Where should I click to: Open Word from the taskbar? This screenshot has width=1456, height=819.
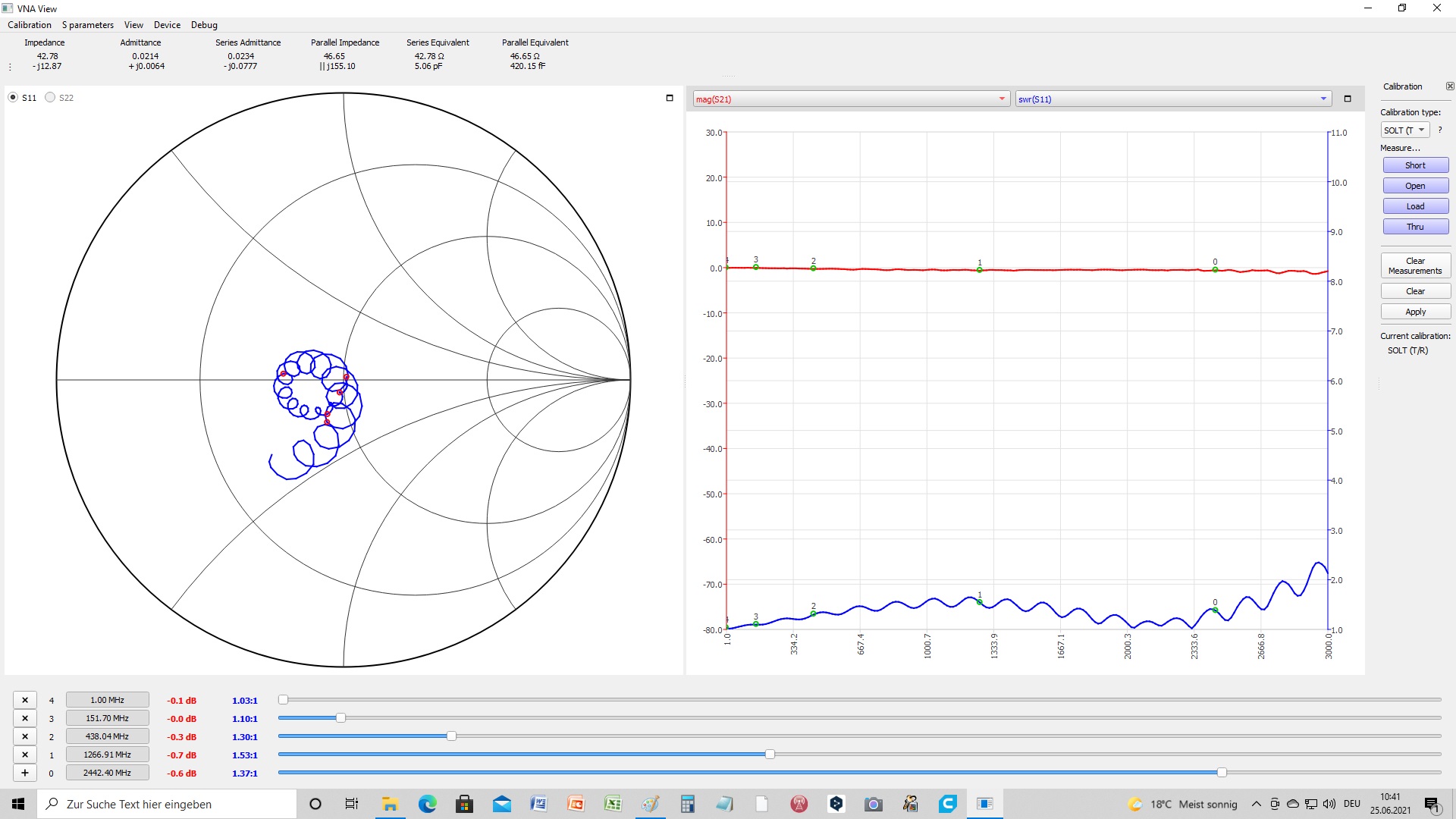point(538,804)
